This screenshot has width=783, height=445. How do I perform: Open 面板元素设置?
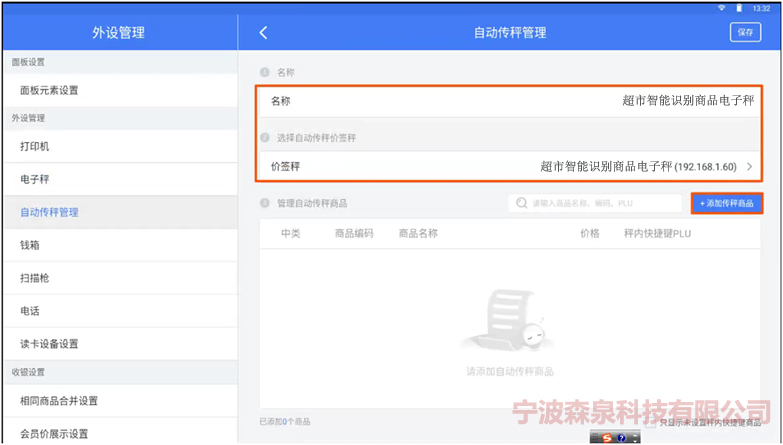49,91
